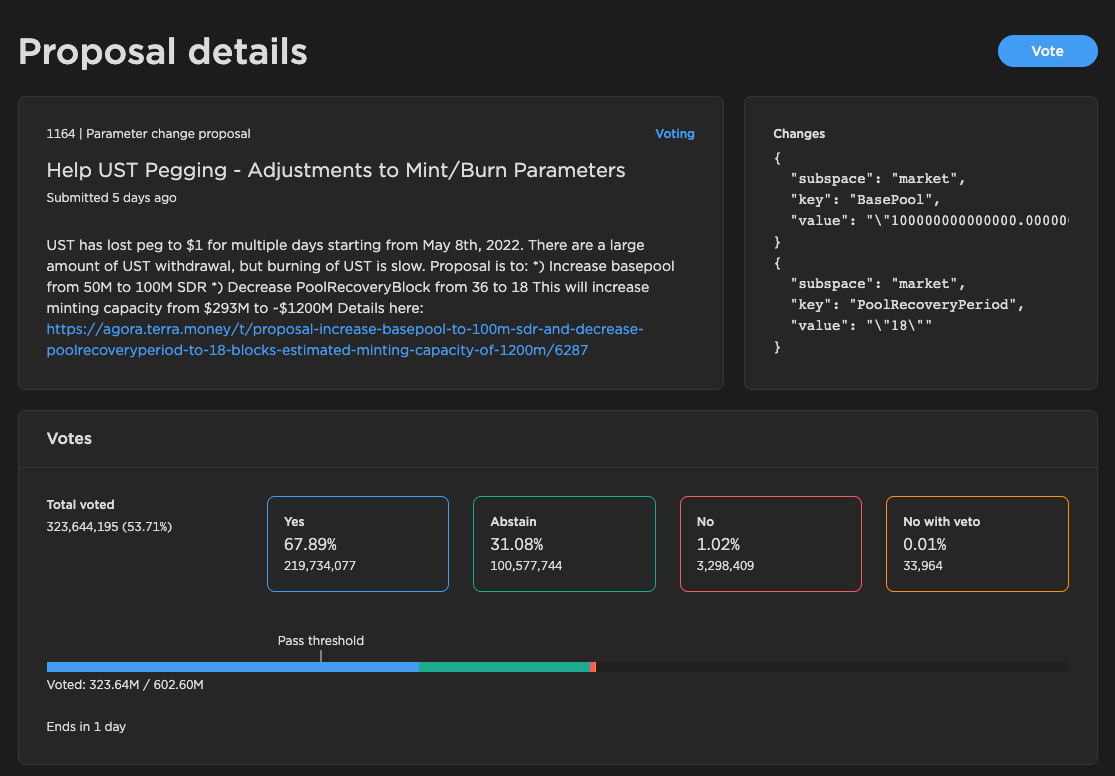
Task: Click the Voting status label
Action: tap(674, 134)
